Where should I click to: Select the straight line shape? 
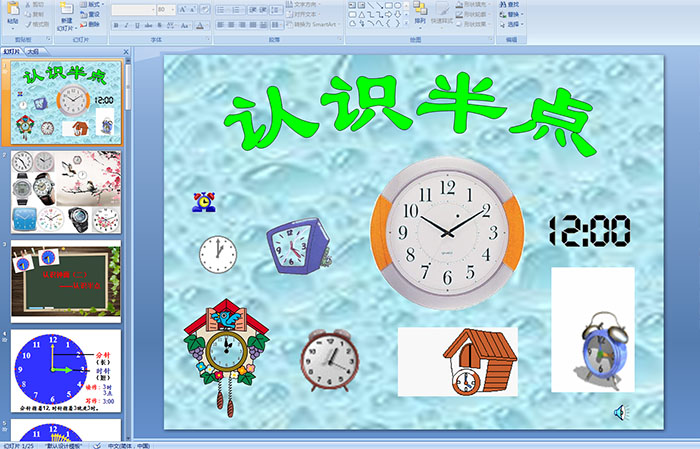tap(371, 5)
